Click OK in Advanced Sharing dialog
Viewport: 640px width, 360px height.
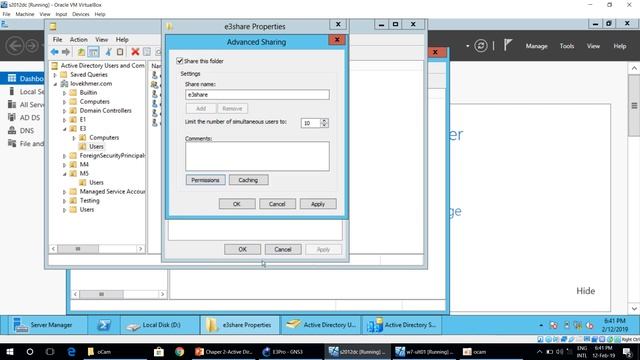[x=237, y=204]
